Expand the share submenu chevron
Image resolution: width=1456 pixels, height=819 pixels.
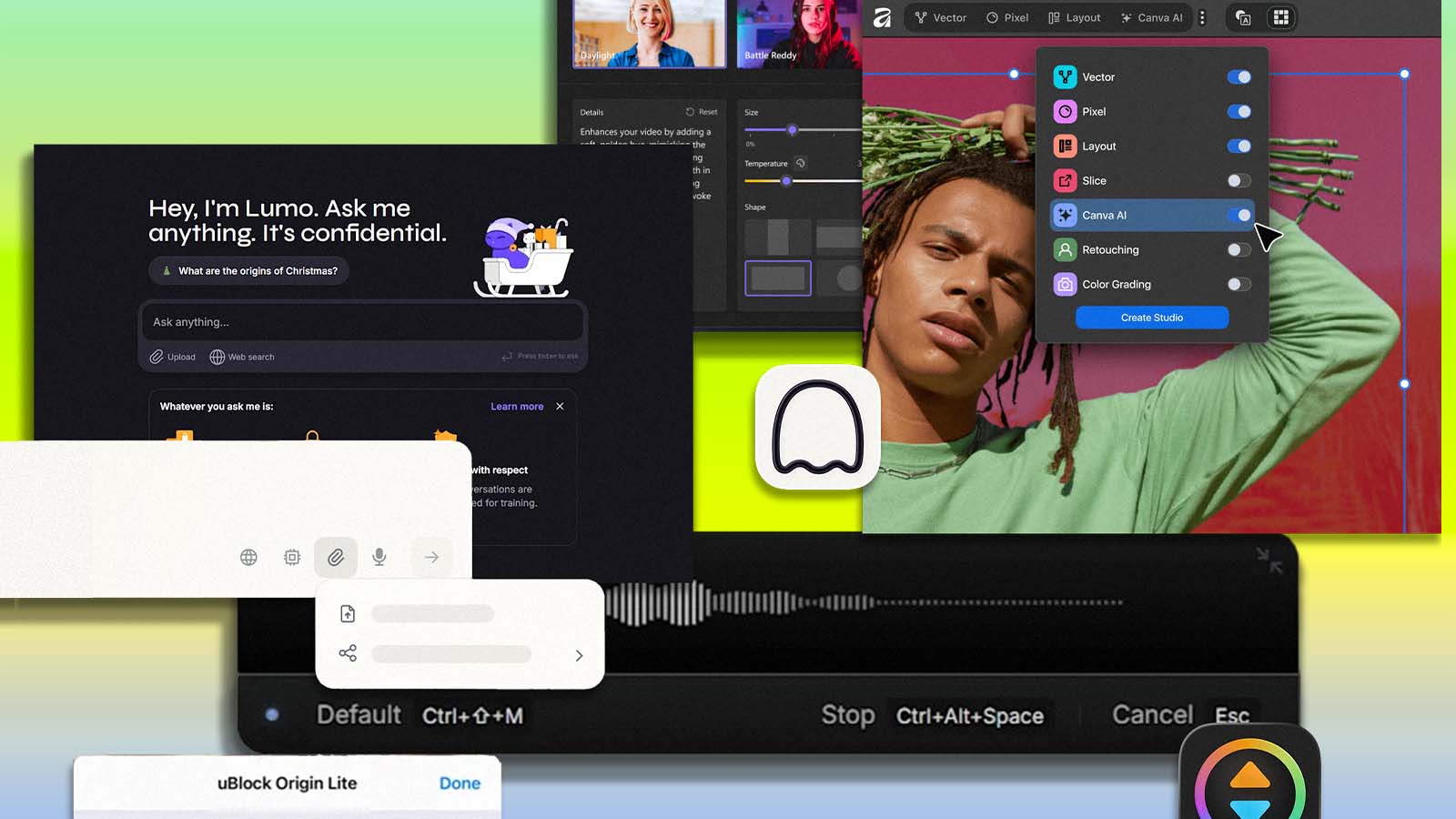pyautogui.click(x=579, y=655)
